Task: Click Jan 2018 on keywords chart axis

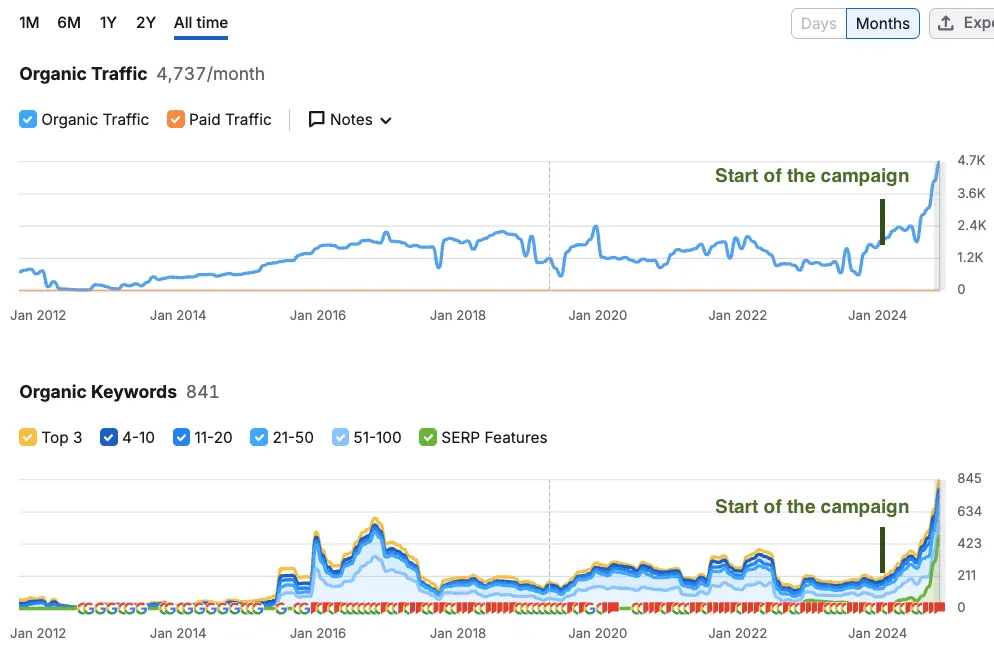Action: pos(458,633)
